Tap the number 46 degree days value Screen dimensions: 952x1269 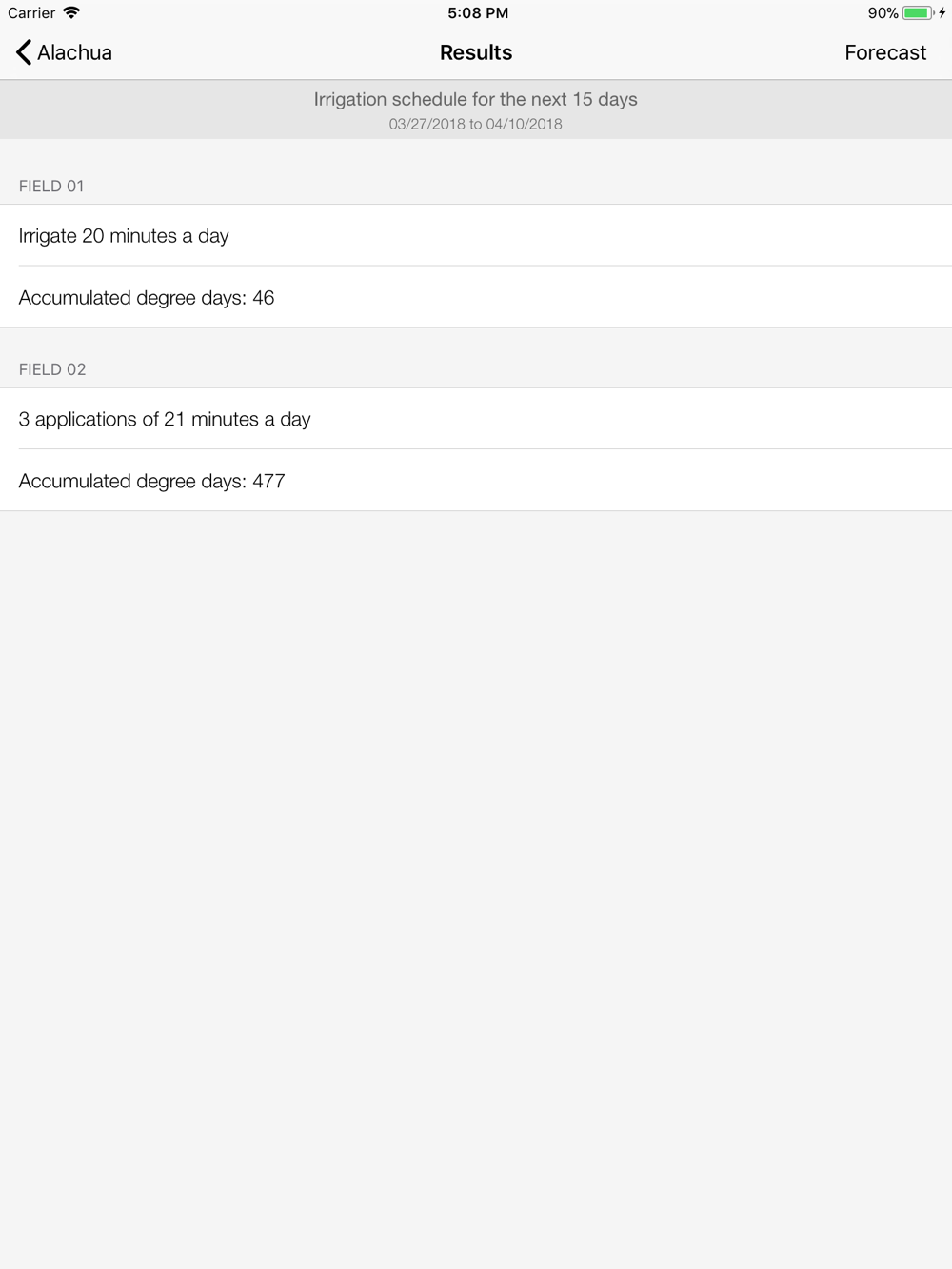pos(264,298)
